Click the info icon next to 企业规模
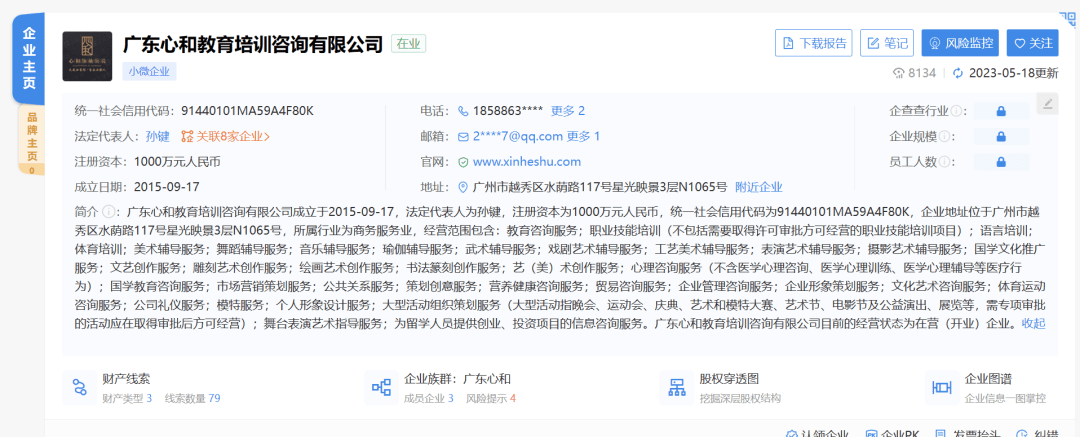The image size is (1080, 437). 944,136
